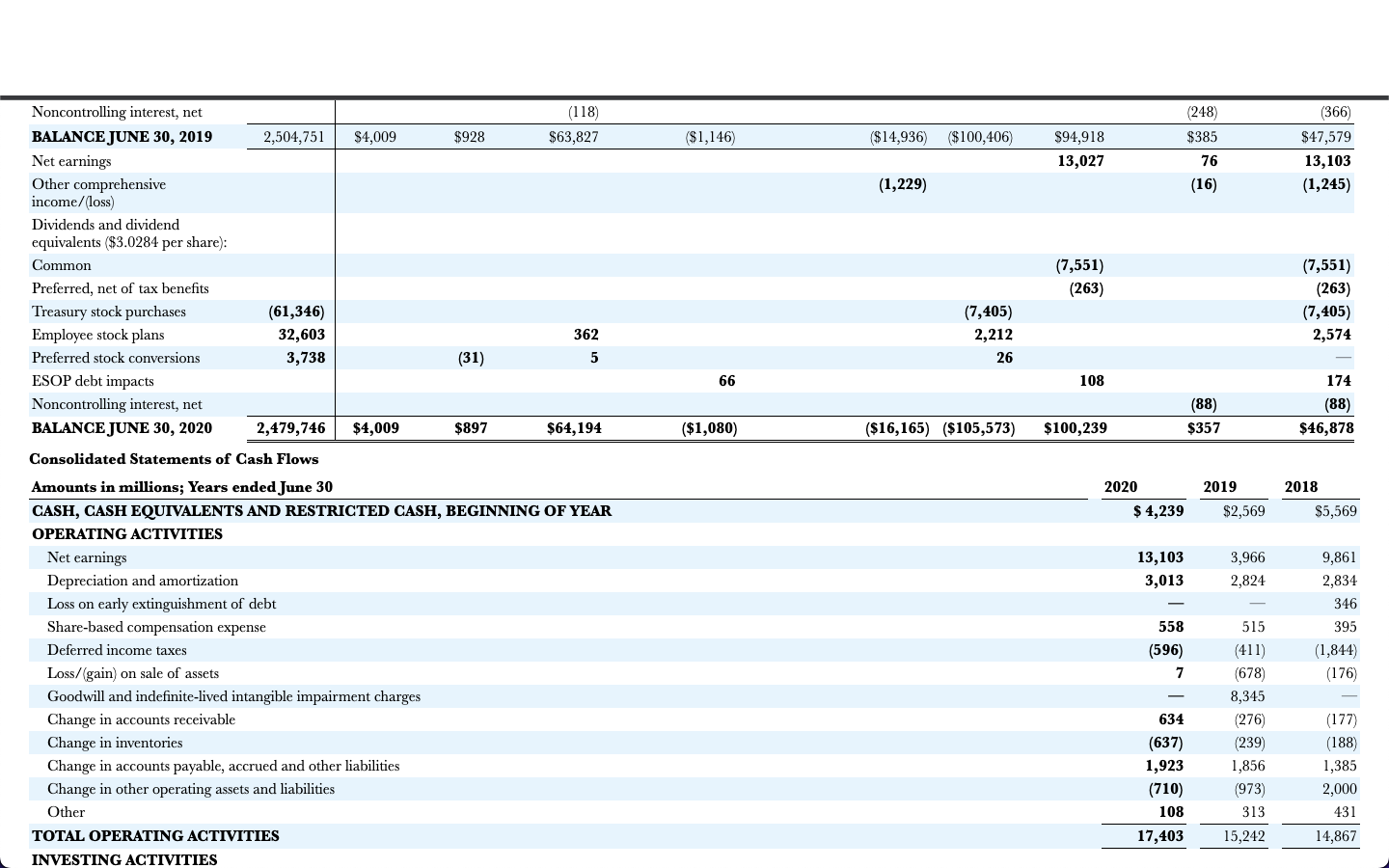Click 'Amounts in millions; Years ended June 30'
1389x868 pixels.
(x=182, y=487)
